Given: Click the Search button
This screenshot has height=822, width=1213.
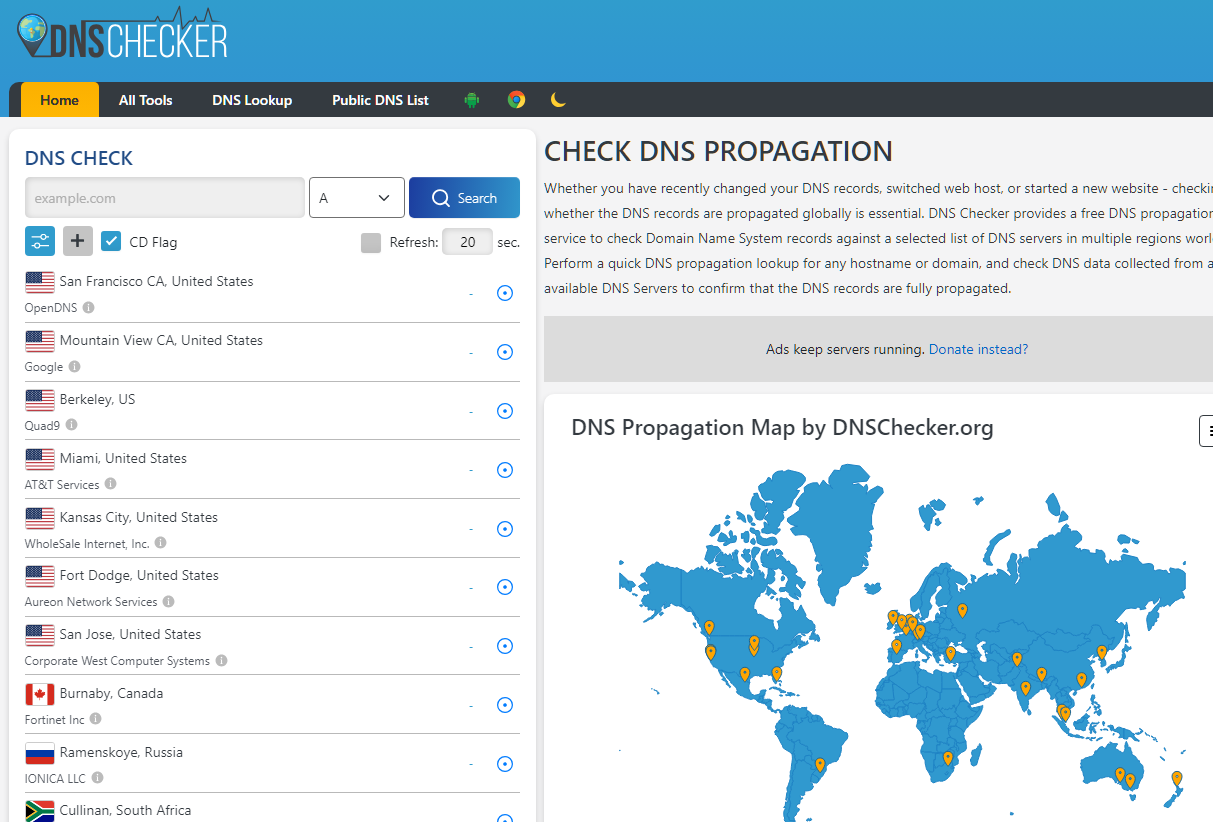Looking at the screenshot, I should [464, 198].
